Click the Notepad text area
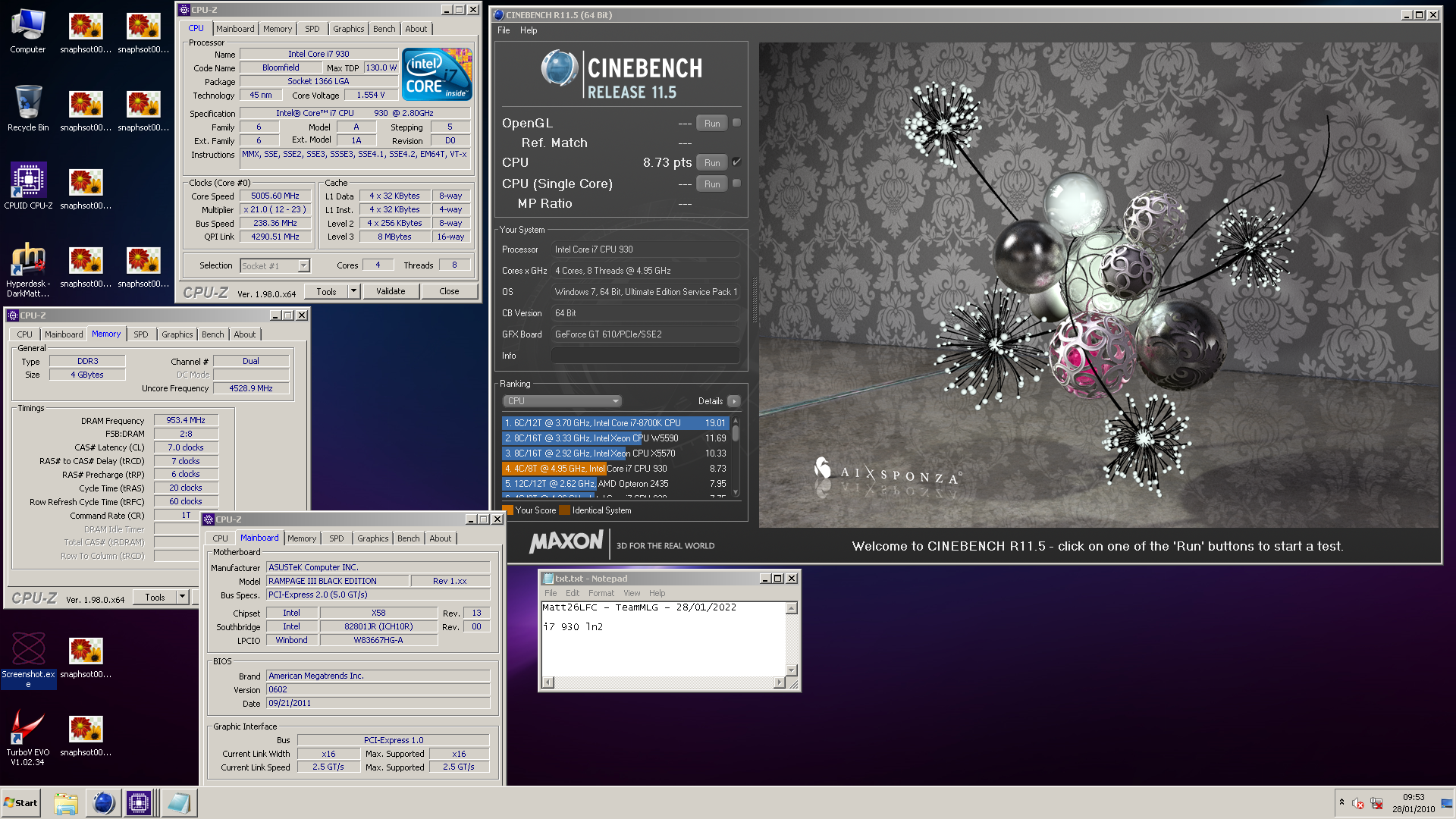 click(x=664, y=639)
